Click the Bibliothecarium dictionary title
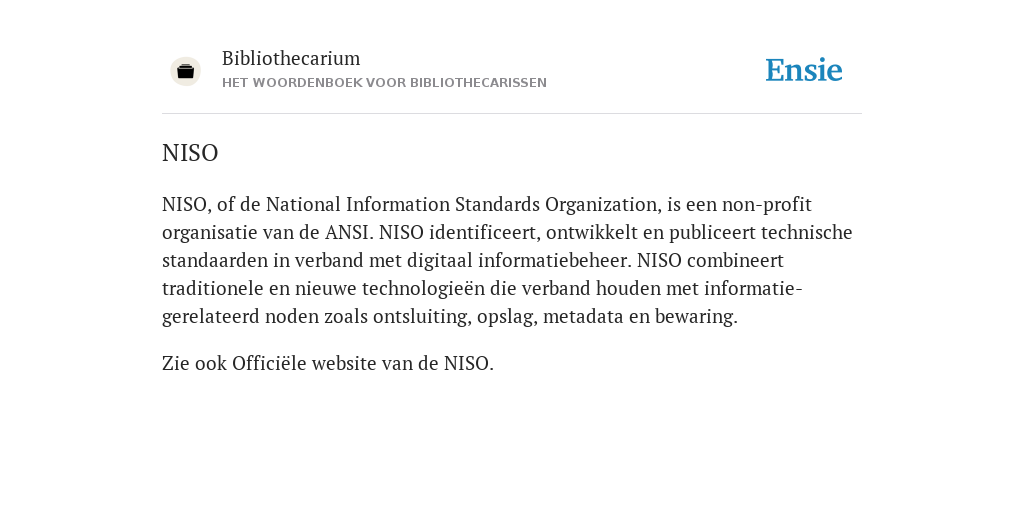Viewport: 1024px width, 512px height. pos(291,58)
